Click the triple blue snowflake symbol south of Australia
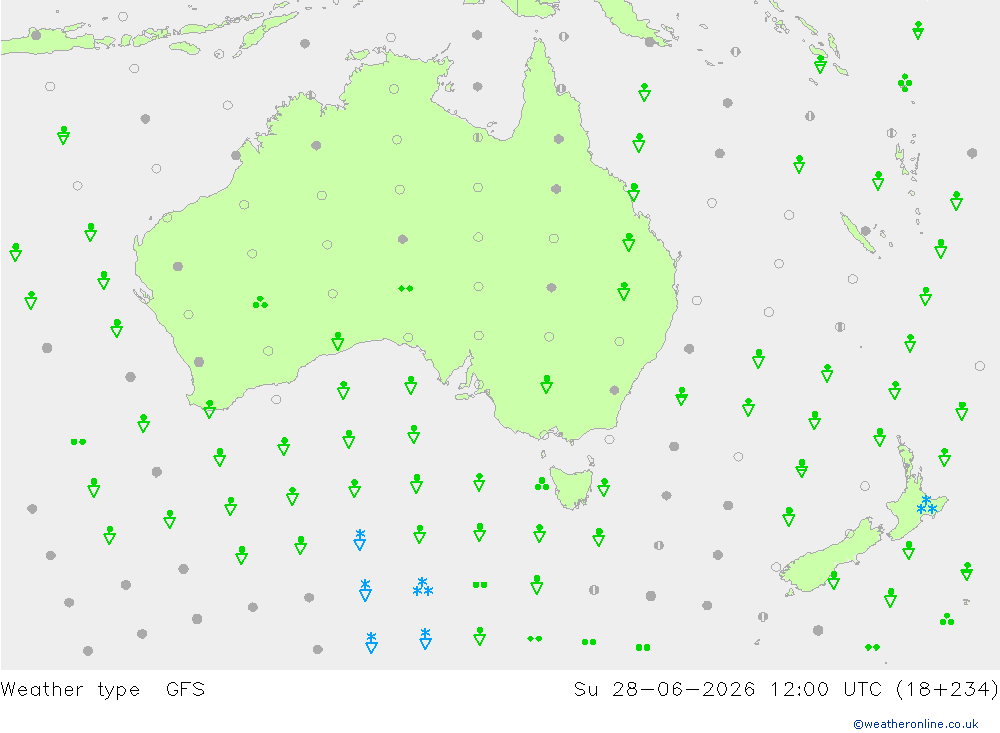1000x733 pixels. click(x=422, y=587)
